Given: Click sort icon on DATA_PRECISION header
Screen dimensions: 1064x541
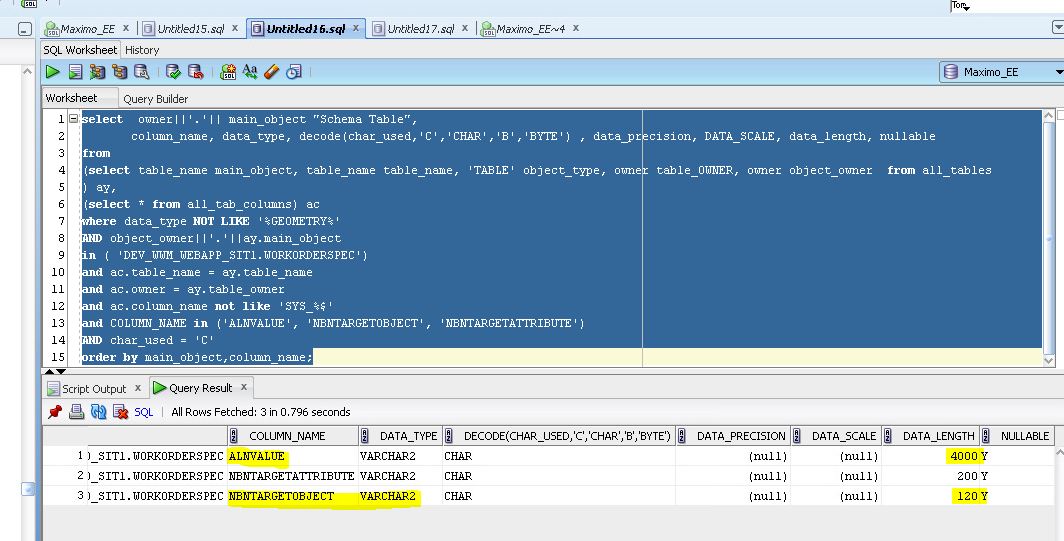Looking at the screenshot, I should pyautogui.click(x=682, y=436).
